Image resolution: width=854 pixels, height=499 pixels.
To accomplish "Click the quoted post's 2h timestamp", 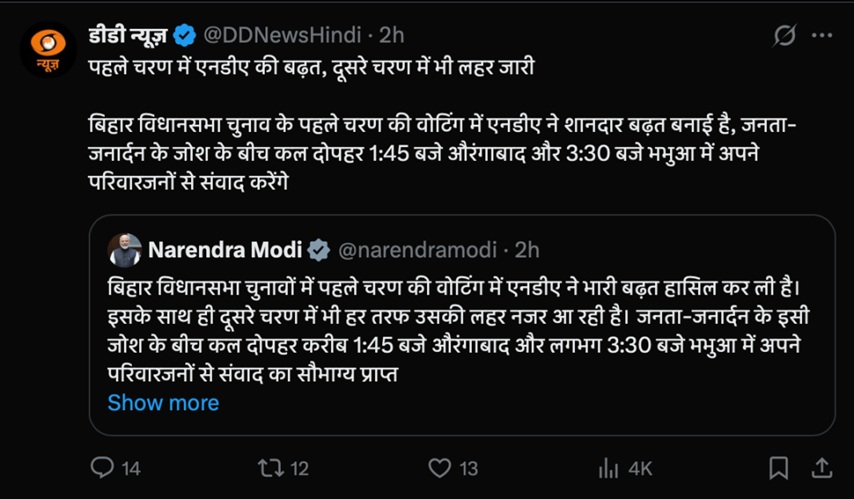I will (x=526, y=249).
